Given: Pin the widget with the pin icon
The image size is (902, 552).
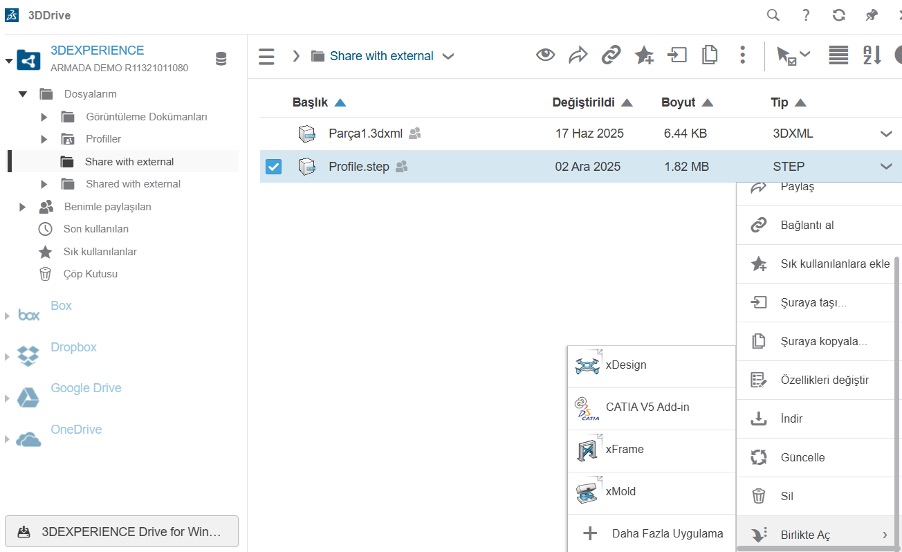Looking at the screenshot, I should click(872, 15).
